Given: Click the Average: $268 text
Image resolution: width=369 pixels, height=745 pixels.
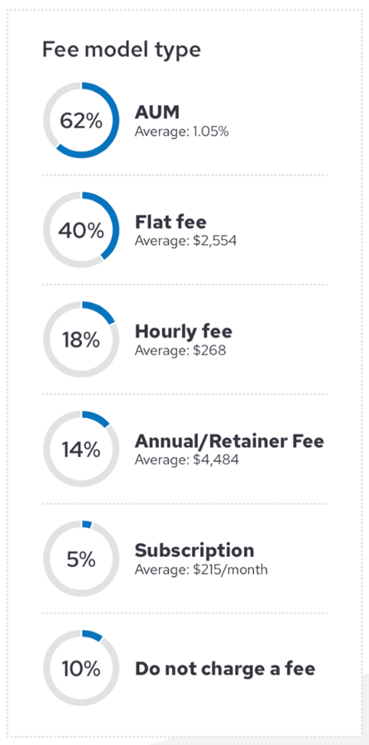Looking at the screenshot, I should coord(180,351).
